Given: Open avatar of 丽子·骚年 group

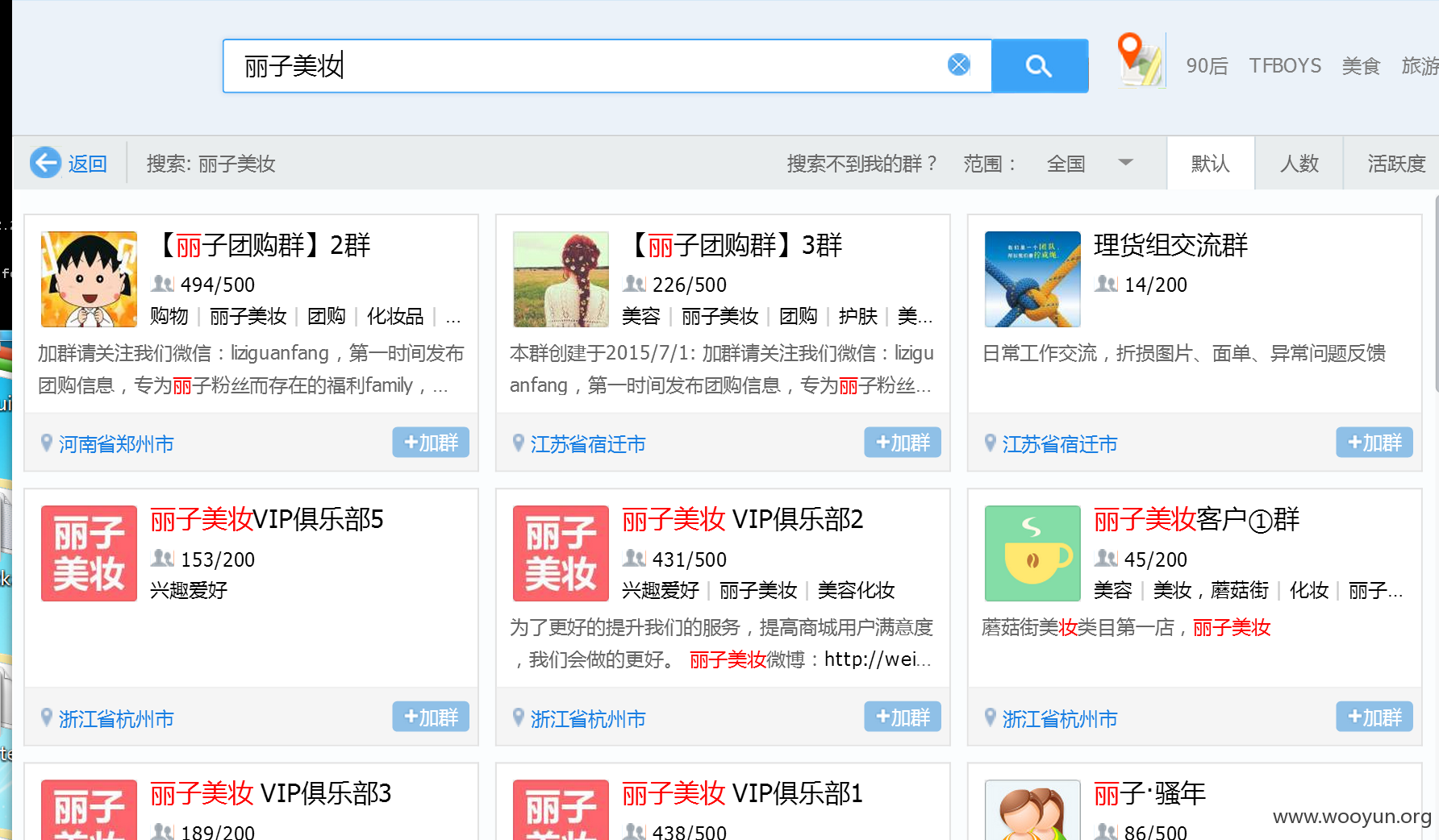Looking at the screenshot, I should pyautogui.click(x=1032, y=809).
